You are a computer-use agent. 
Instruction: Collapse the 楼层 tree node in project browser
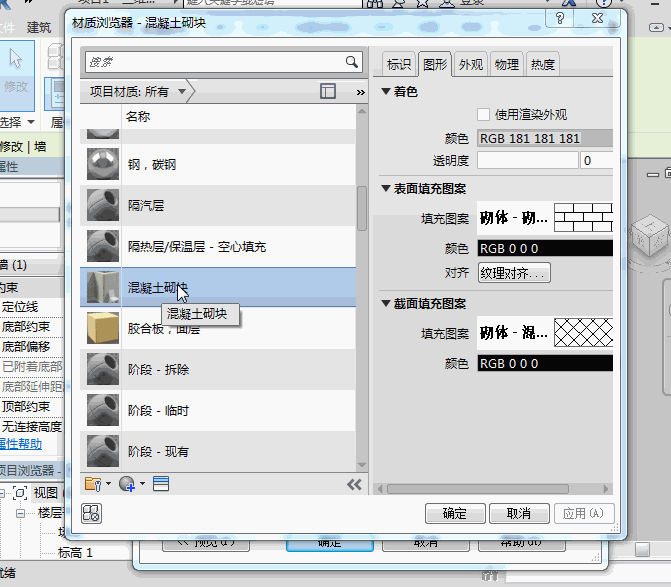(x=20, y=513)
